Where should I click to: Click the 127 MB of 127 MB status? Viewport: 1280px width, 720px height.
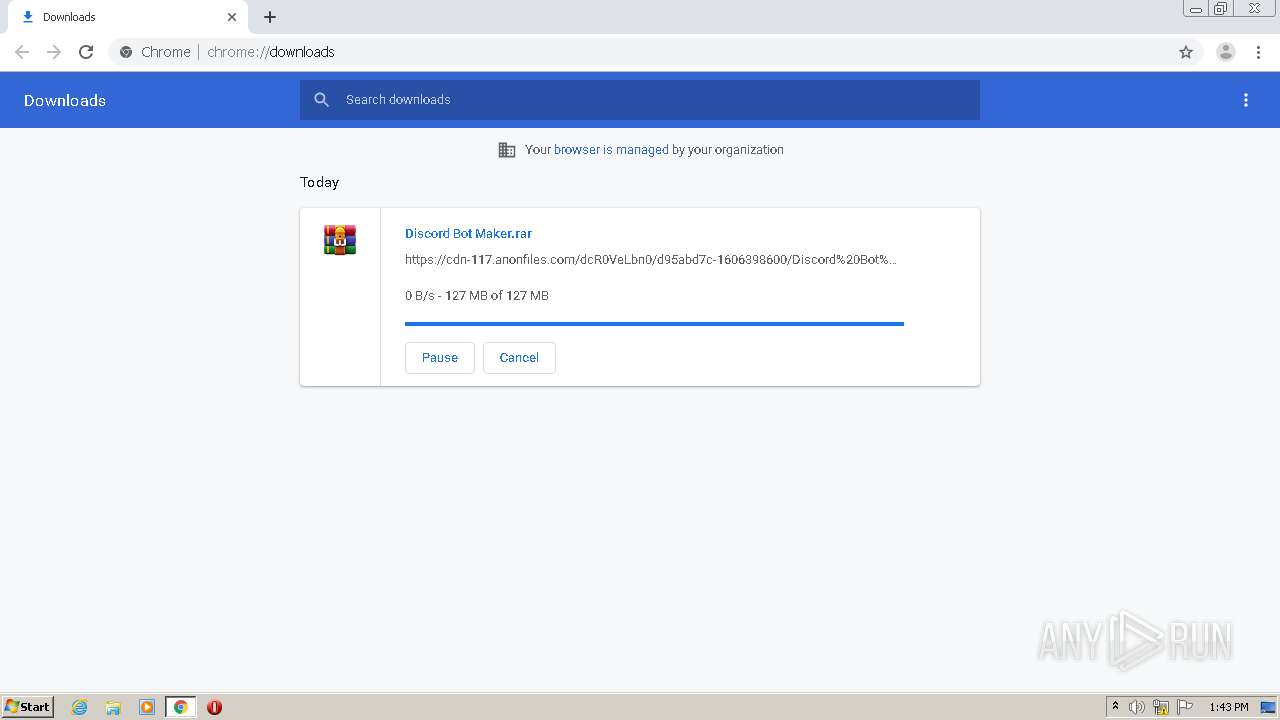497,296
